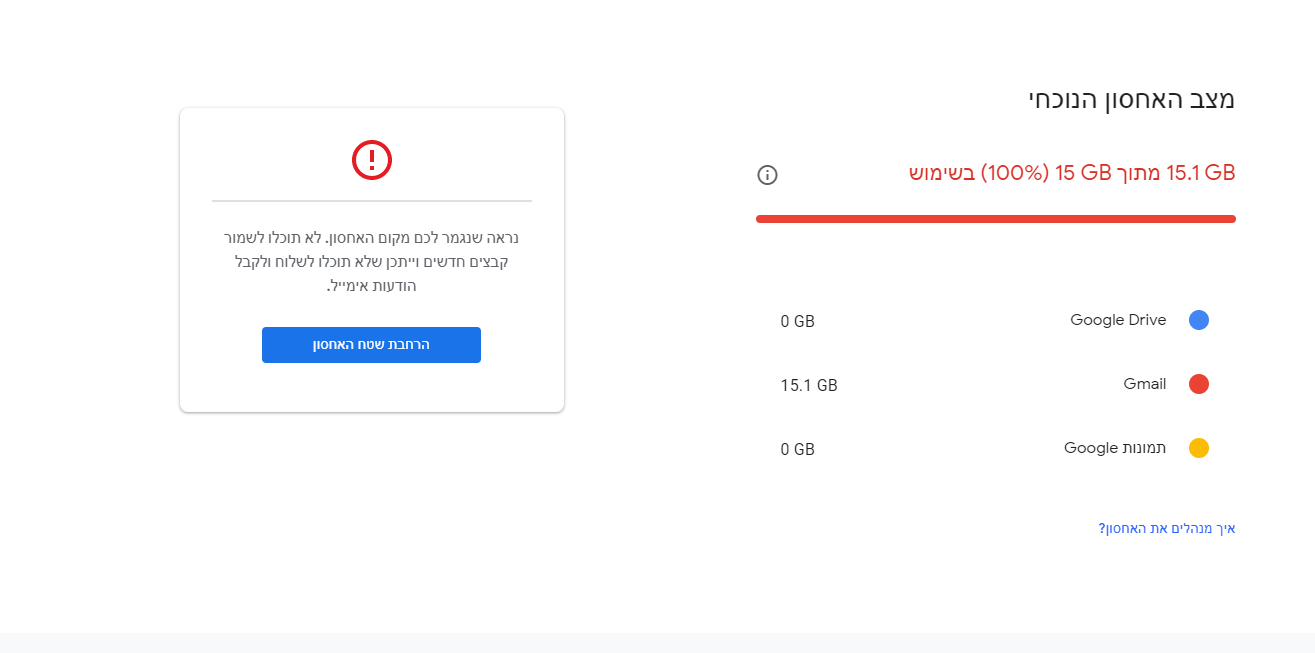Image resolution: width=1315 pixels, height=653 pixels.
Task: Click empty space below the warning card button
Action: [x=372, y=388]
